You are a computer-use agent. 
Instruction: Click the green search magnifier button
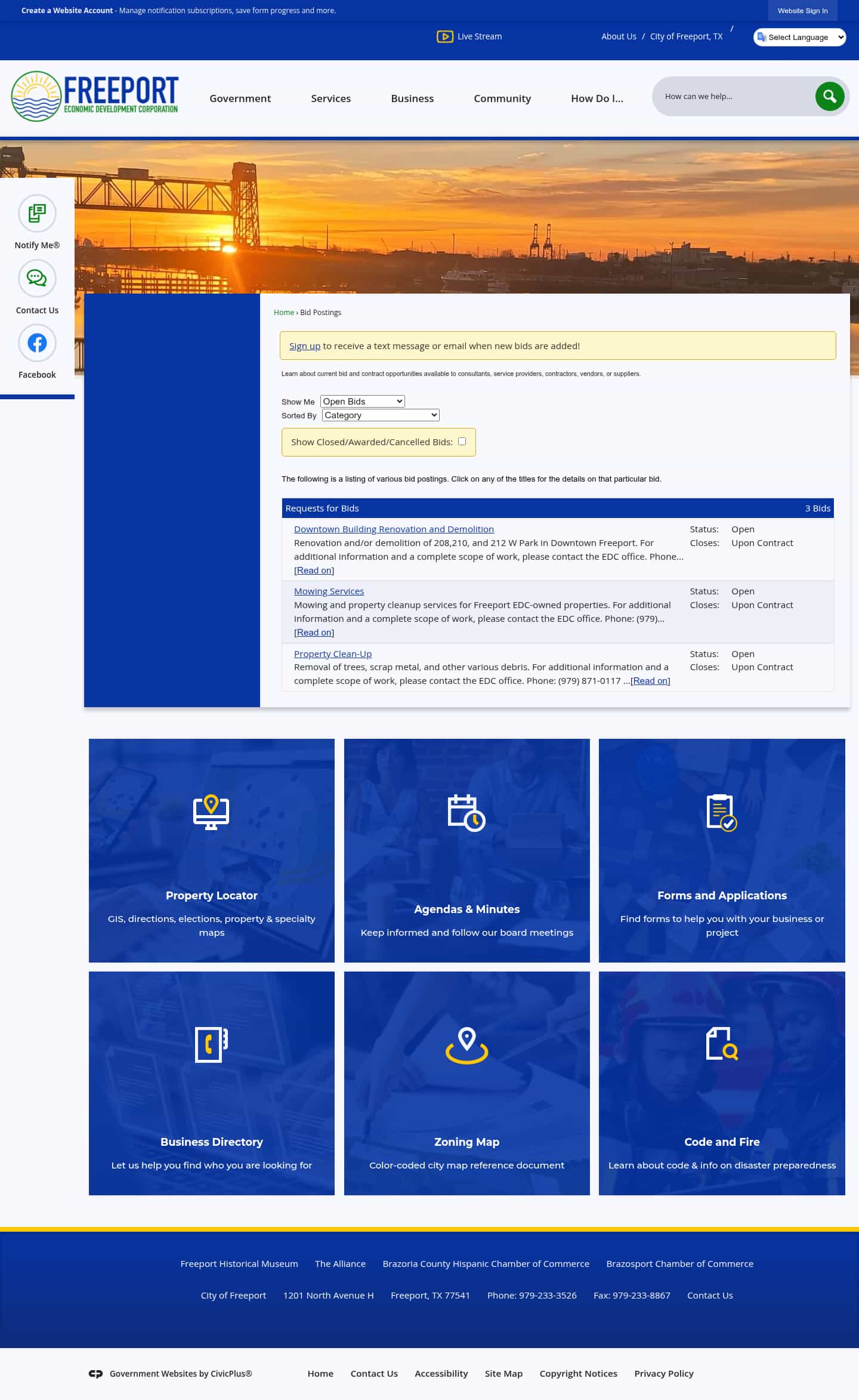[830, 96]
